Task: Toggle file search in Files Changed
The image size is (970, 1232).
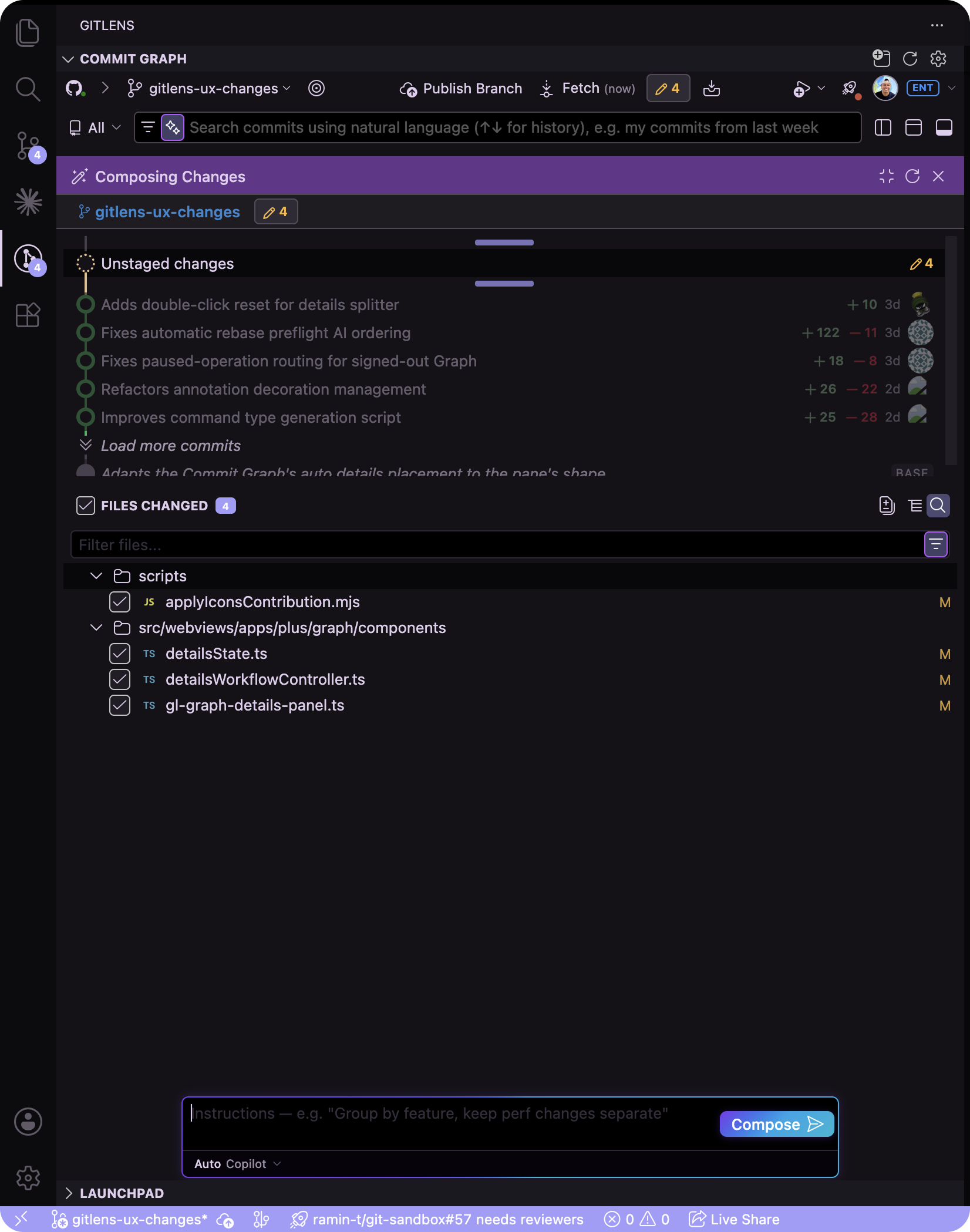Action: point(938,506)
